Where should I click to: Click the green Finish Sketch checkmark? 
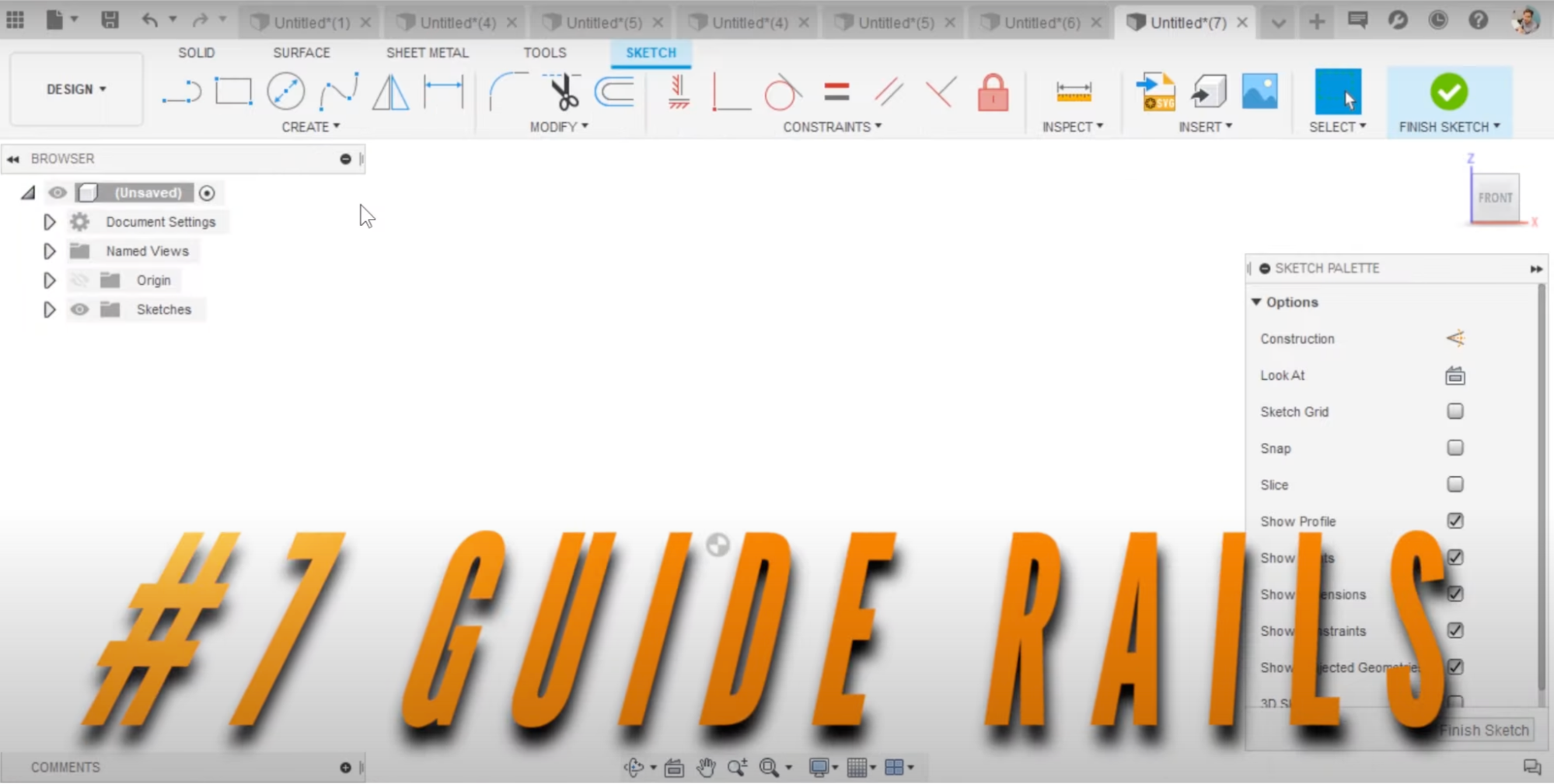pyautogui.click(x=1449, y=92)
